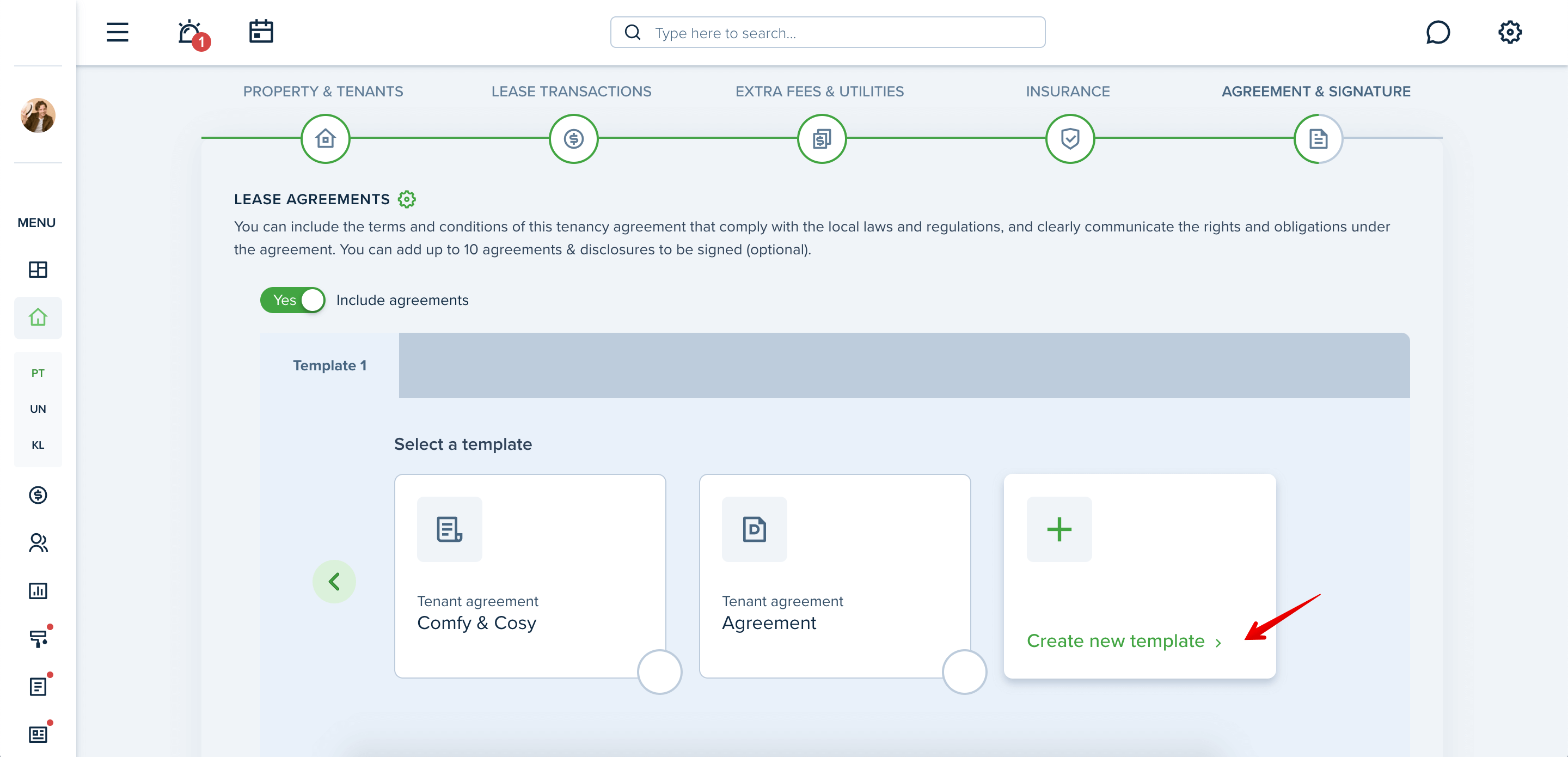1568x757 pixels.
Task: Open top bar settings gear
Action: (1510, 32)
